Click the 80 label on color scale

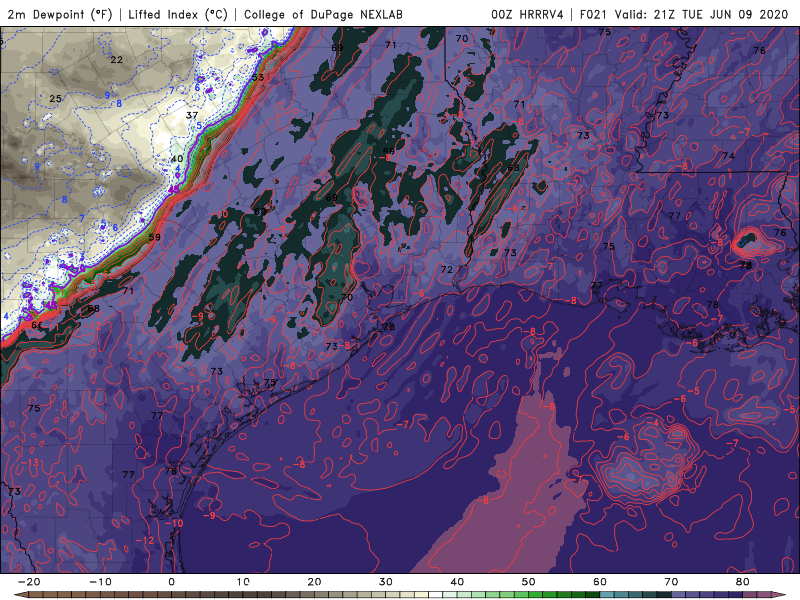(x=743, y=582)
